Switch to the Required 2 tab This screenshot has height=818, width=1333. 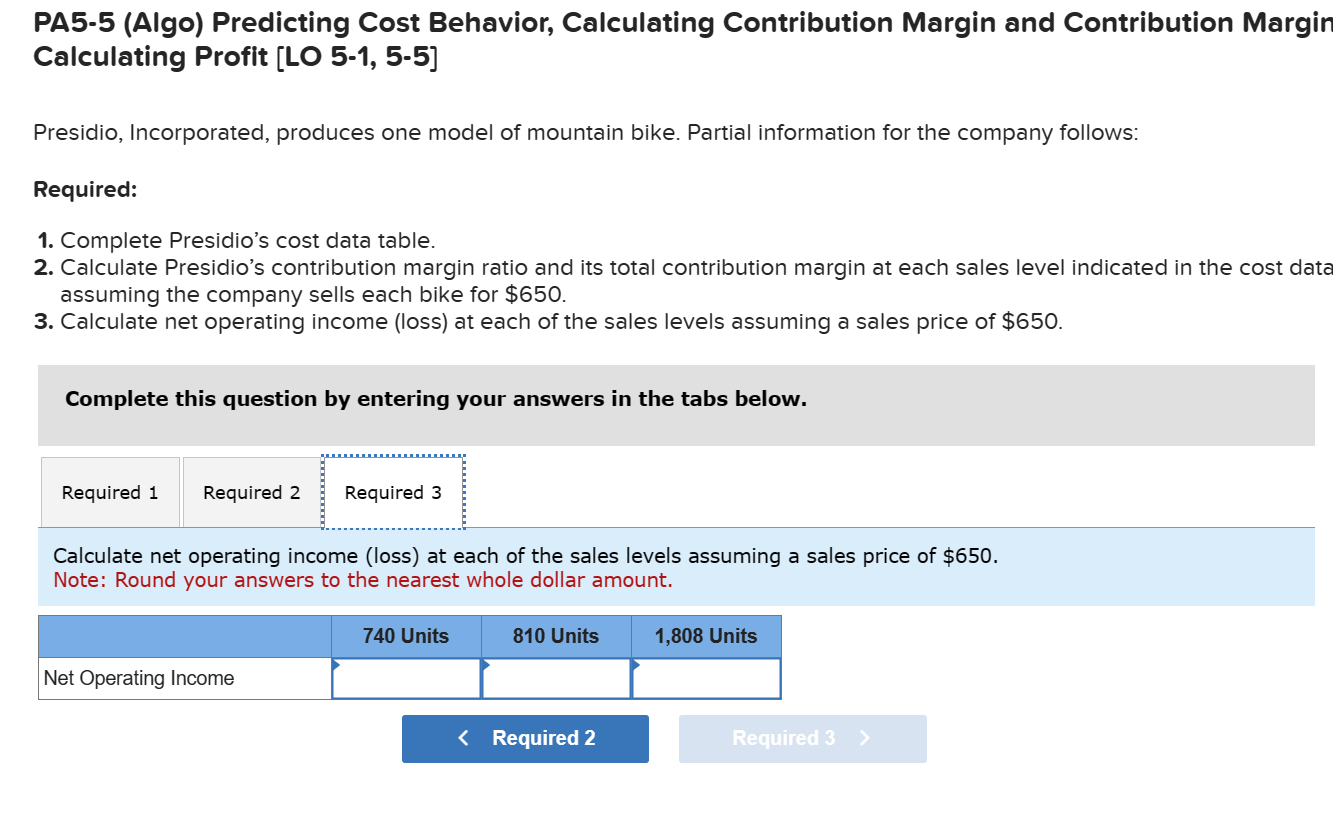pos(250,491)
